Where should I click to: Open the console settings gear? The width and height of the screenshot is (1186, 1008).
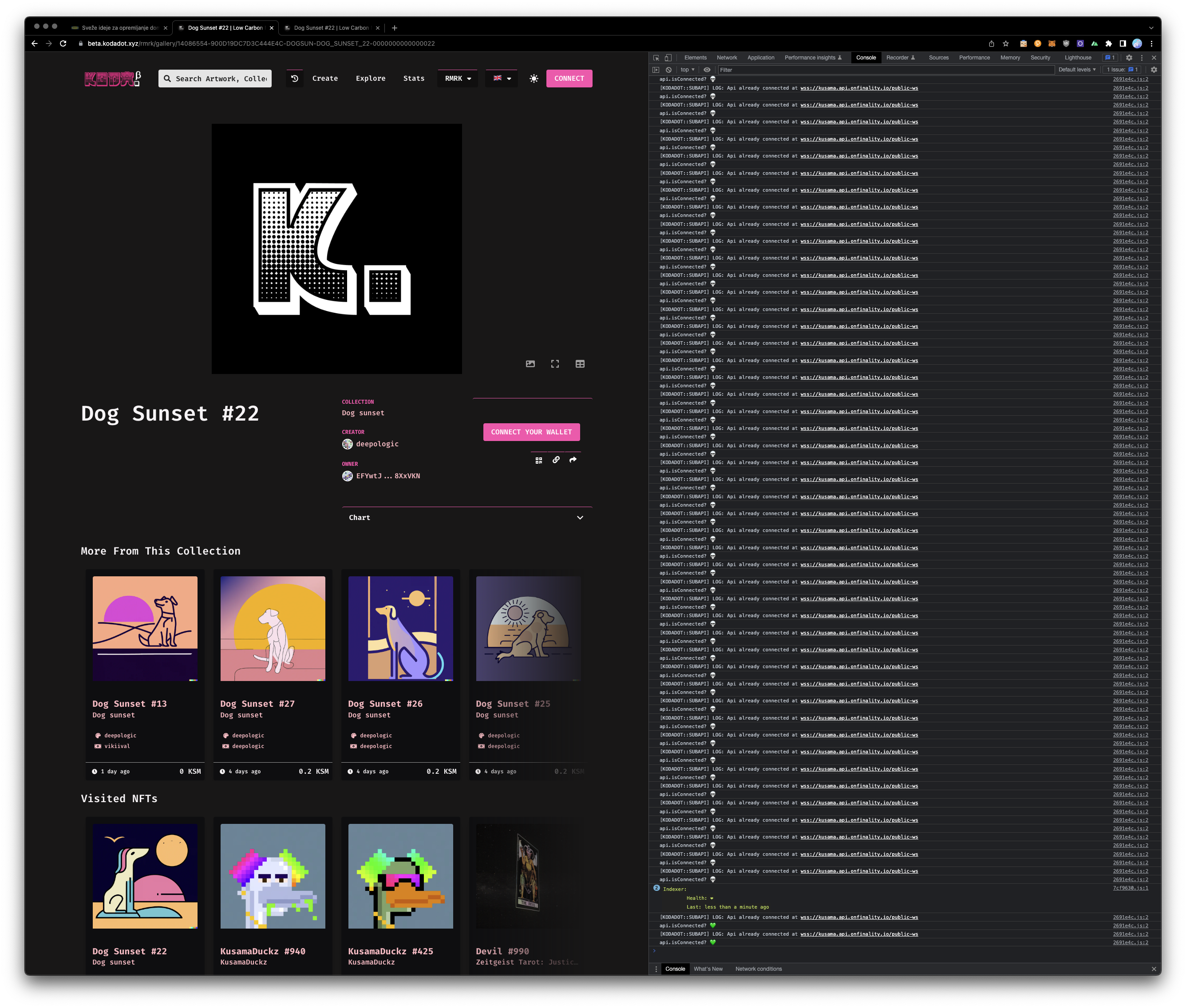pyautogui.click(x=1154, y=70)
